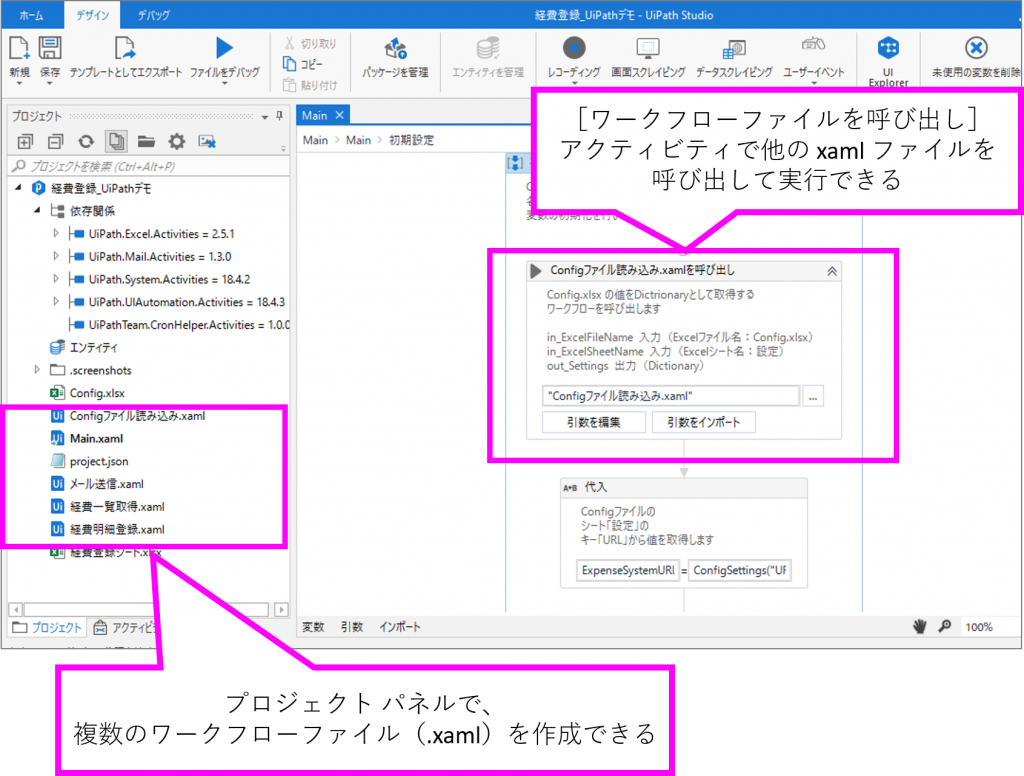Screen dimensions: 1024x776
Task: Open Debug File (ファイルをデバッグ) dropdown
Action: pos(224,84)
